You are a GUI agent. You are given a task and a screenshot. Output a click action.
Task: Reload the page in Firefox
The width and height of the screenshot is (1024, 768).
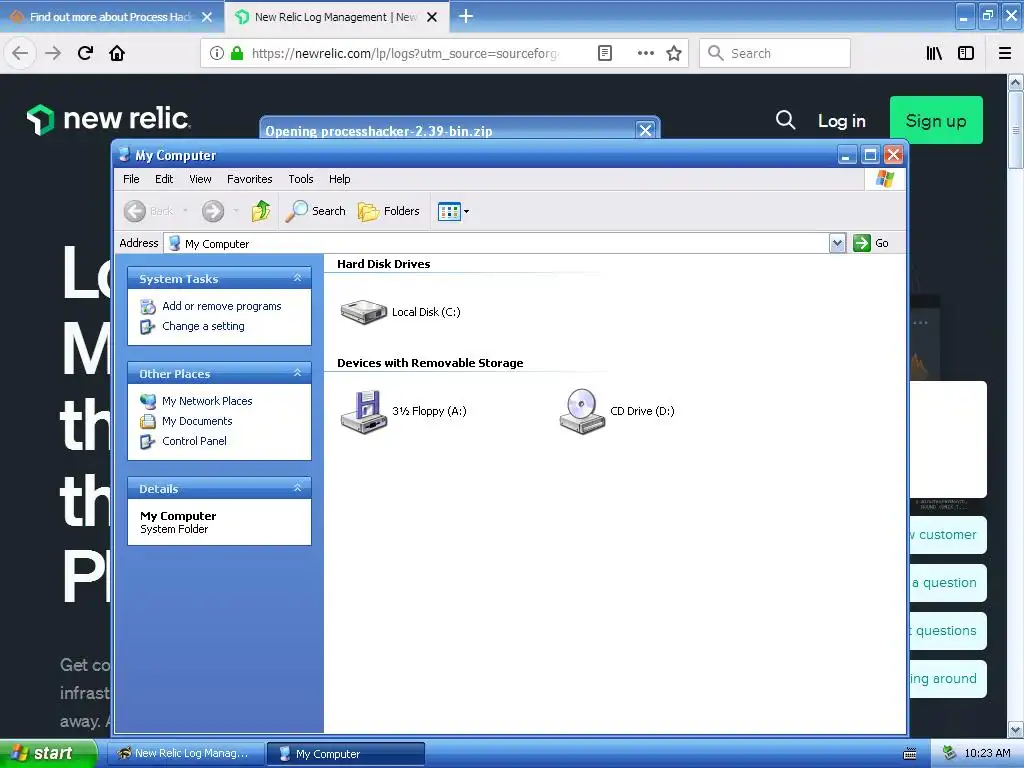tap(85, 53)
